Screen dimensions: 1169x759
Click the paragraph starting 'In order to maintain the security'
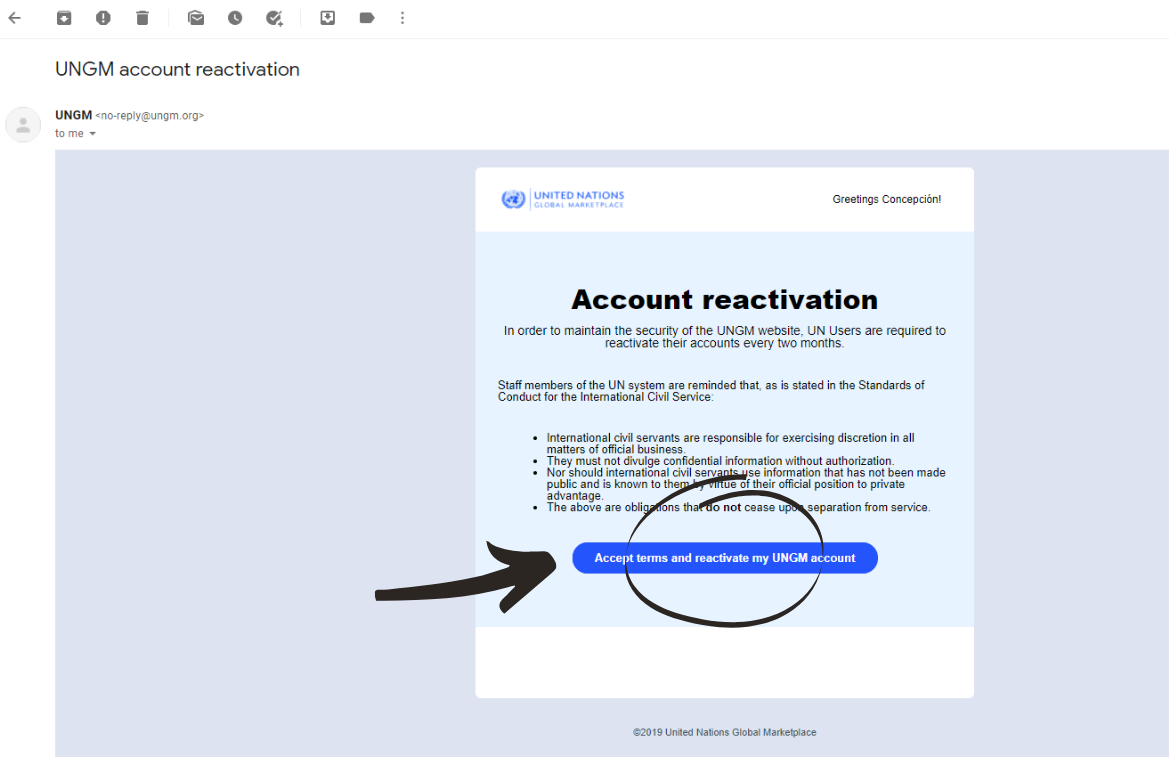725,337
